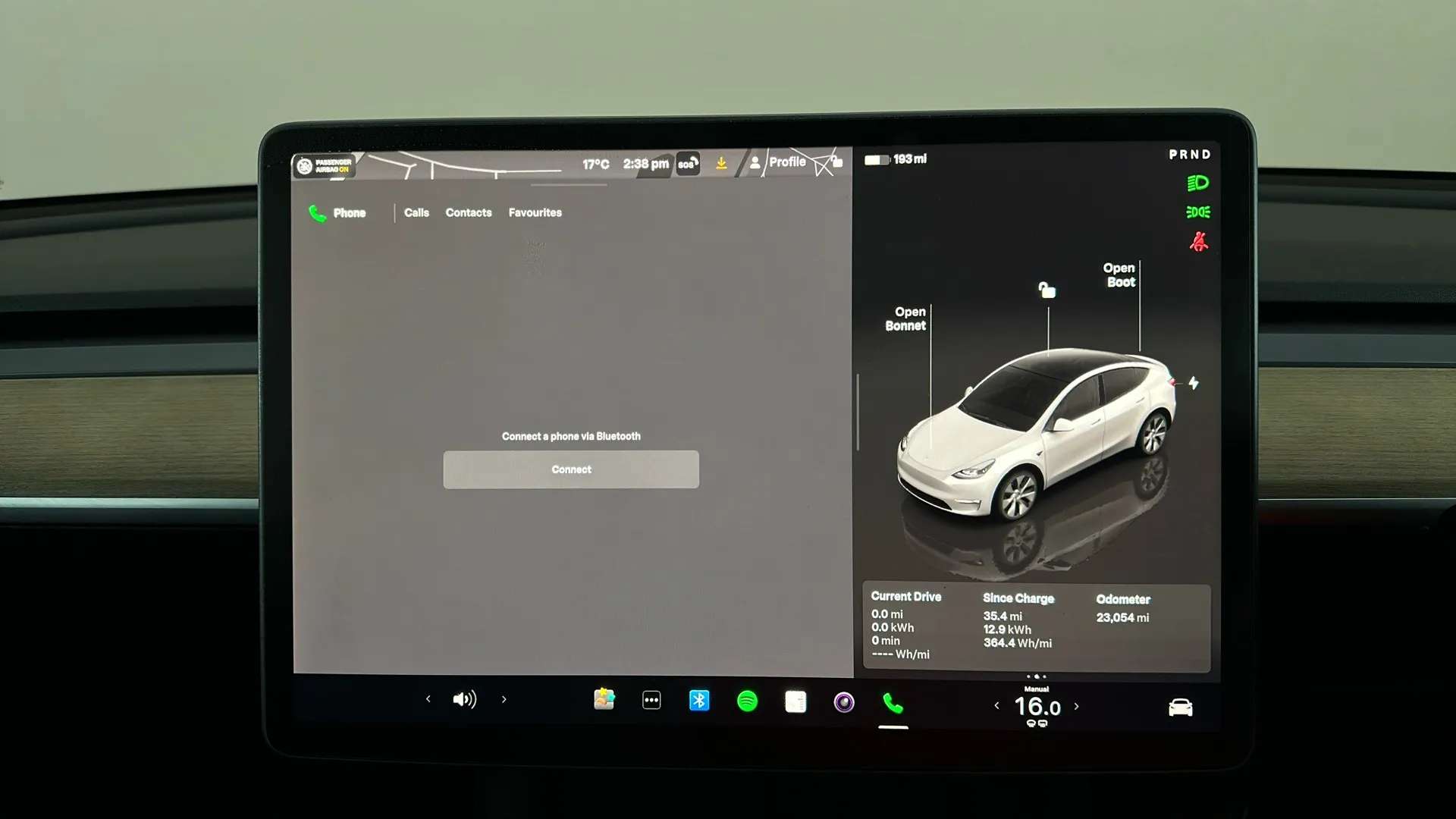Image resolution: width=1456 pixels, height=819 pixels.
Task: Open the white notes app icon
Action: pos(795,701)
